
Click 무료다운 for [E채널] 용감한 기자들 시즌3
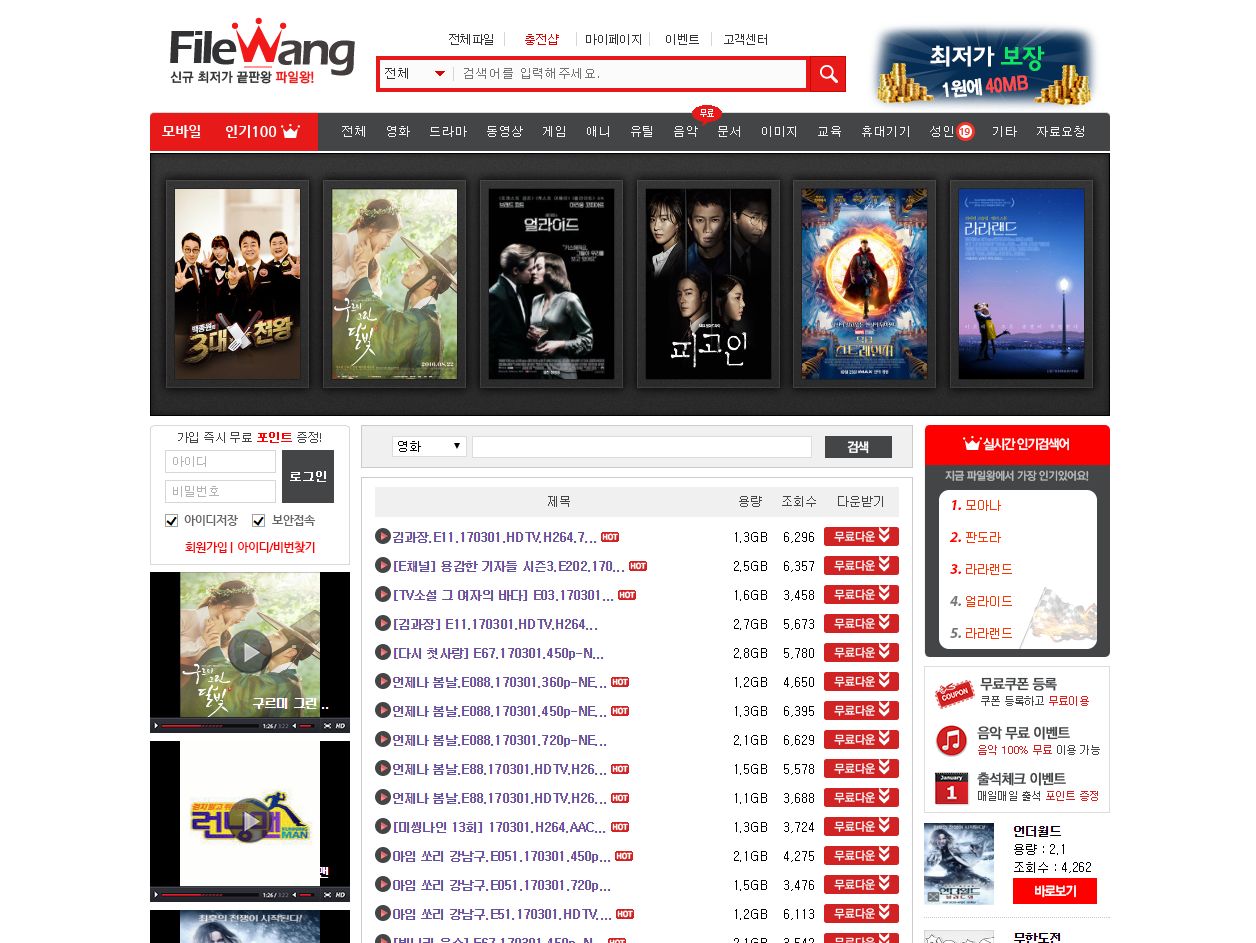(x=861, y=566)
